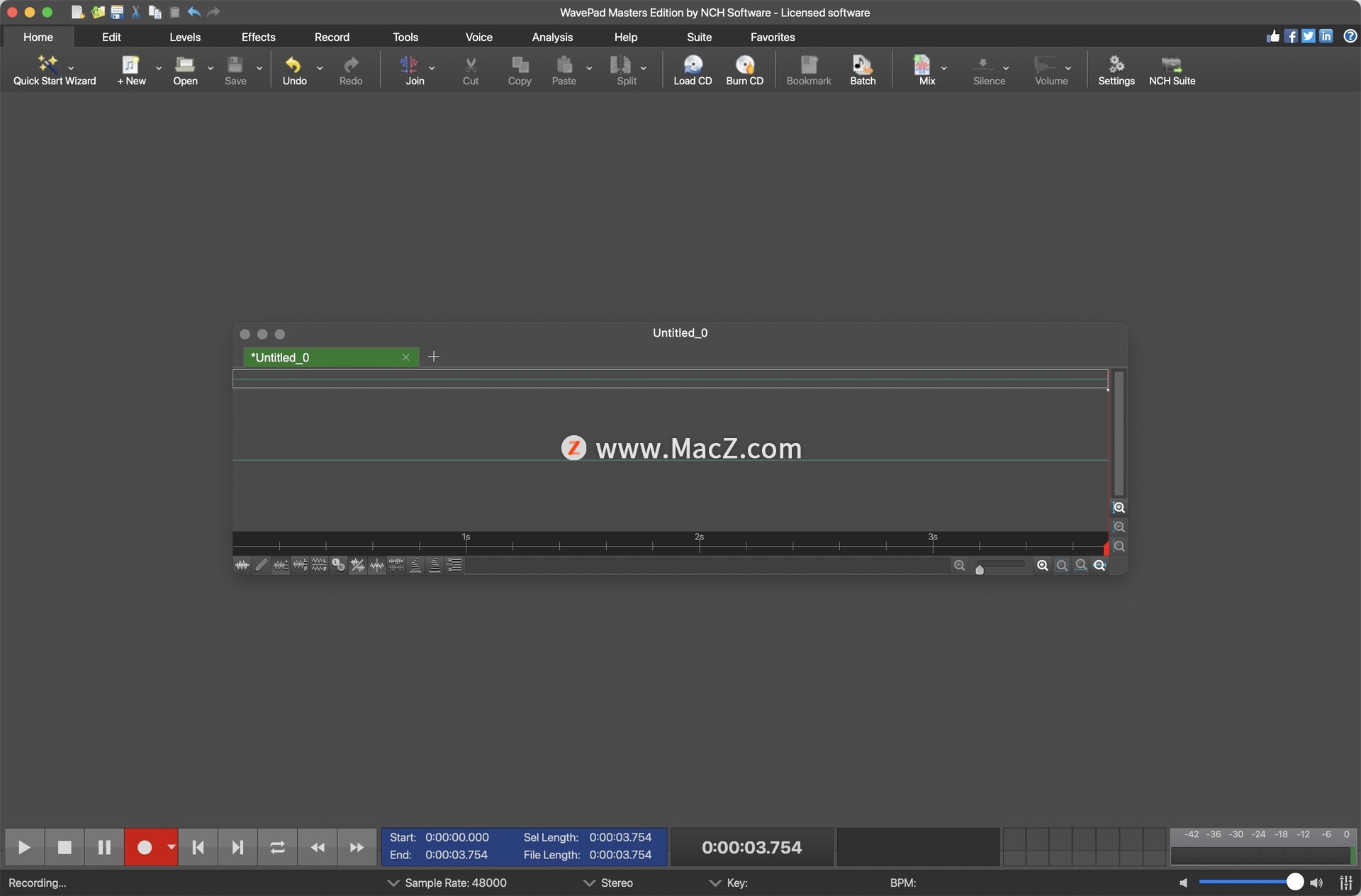The height and width of the screenshot is (896, 1361).
Task: Toggle the Record button
Action: click(x=144, y=847)
